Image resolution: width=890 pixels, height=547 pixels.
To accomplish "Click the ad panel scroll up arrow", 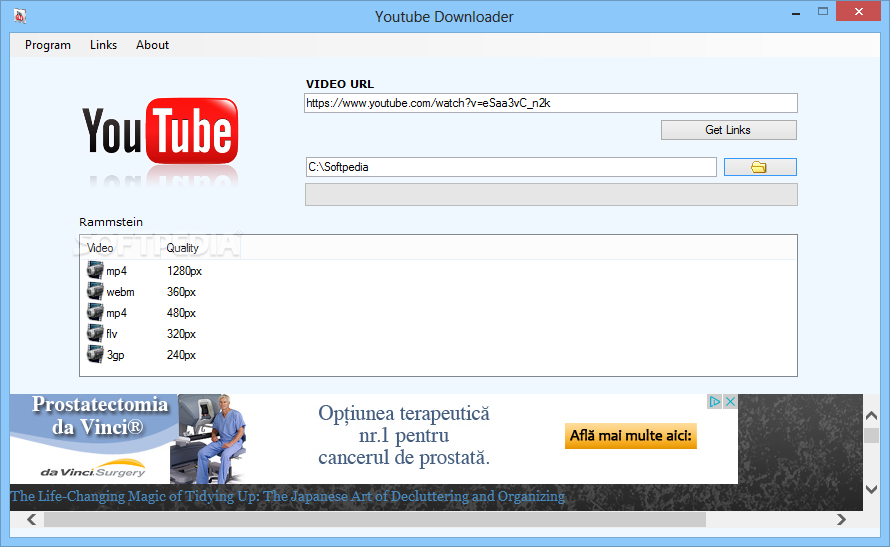I will coord(871,416).
